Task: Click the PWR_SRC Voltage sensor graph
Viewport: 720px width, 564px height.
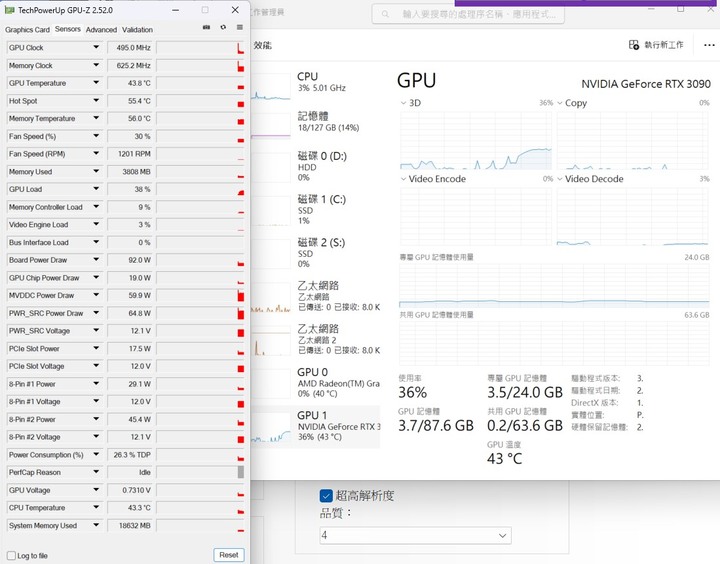Action: pos(200,331)
